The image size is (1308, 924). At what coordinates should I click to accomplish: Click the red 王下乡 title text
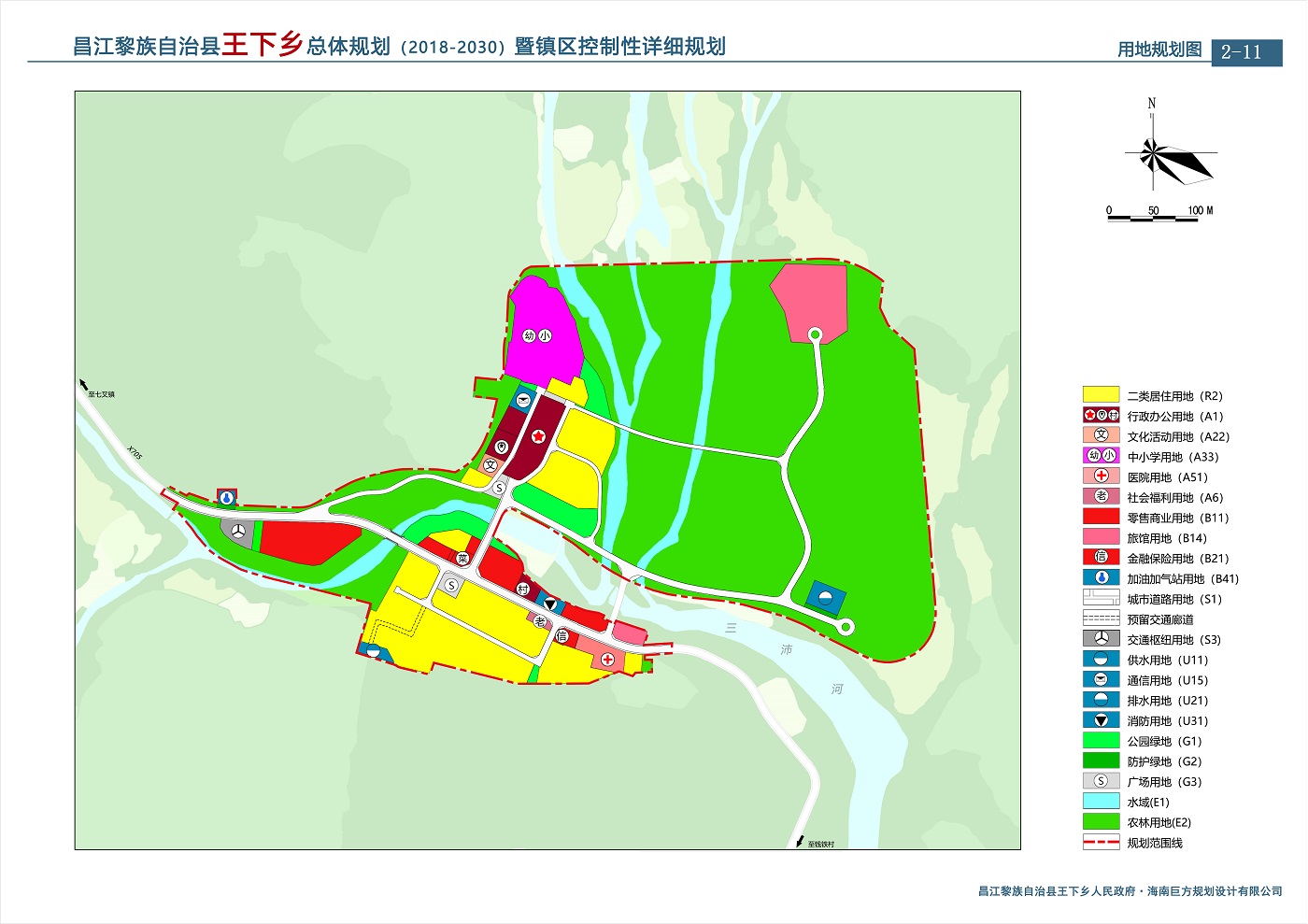pos(263,45)
